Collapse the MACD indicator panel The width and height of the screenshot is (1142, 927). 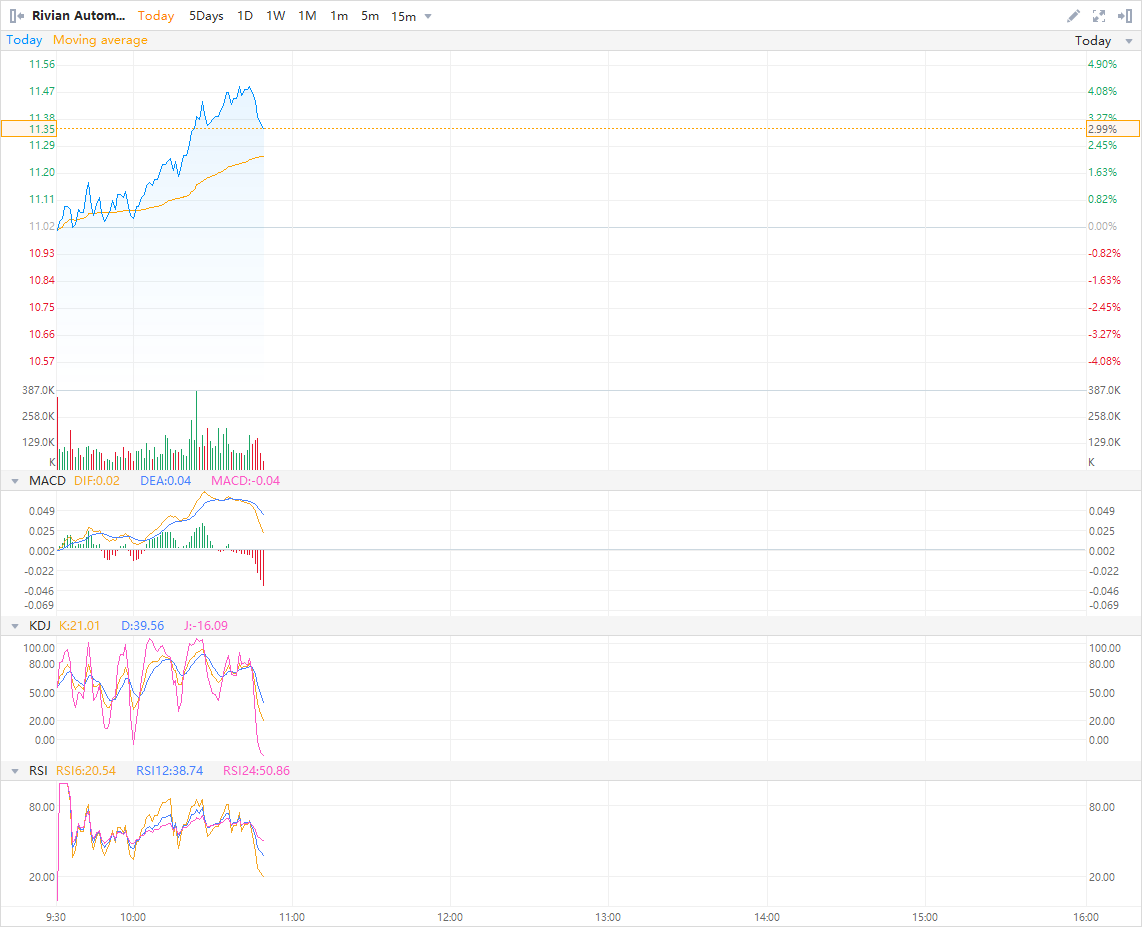[15, 481]
